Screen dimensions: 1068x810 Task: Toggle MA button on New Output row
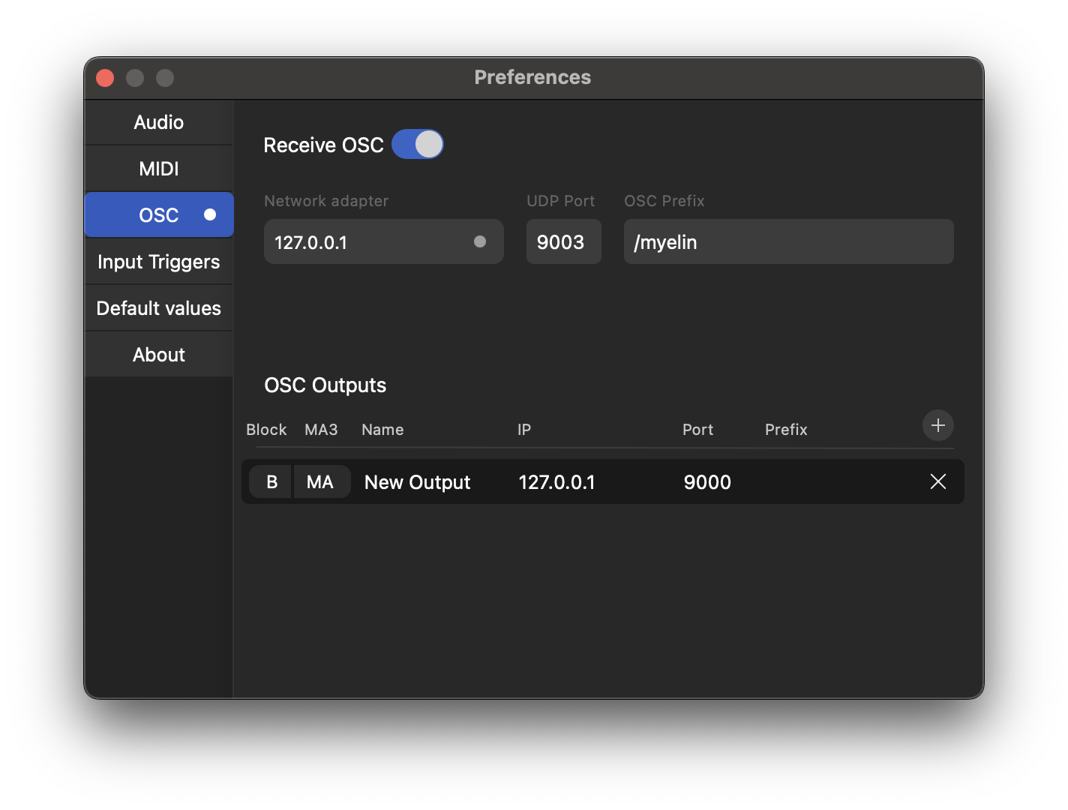point(321,482)
